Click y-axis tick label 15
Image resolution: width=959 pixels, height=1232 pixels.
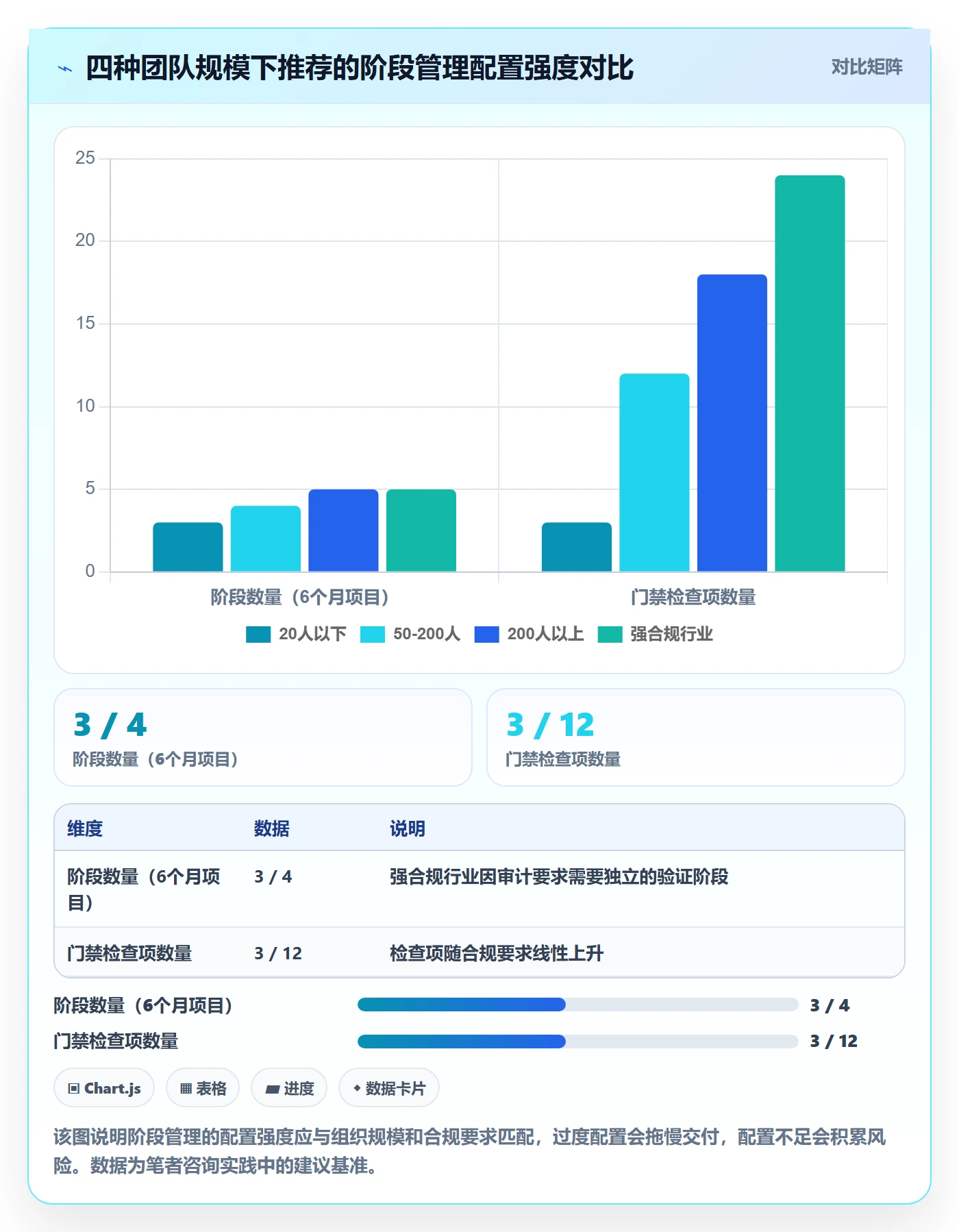pyautogui.click(x=85, y=323)
